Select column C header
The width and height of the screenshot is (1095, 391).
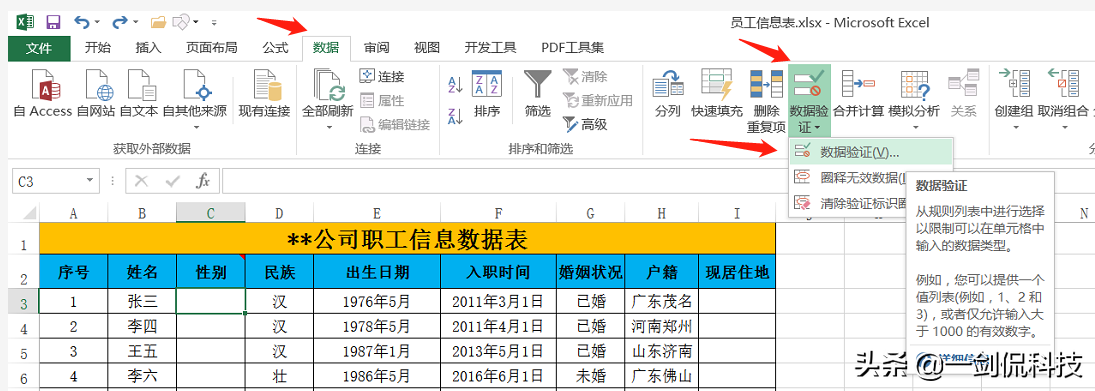[211, 213]
